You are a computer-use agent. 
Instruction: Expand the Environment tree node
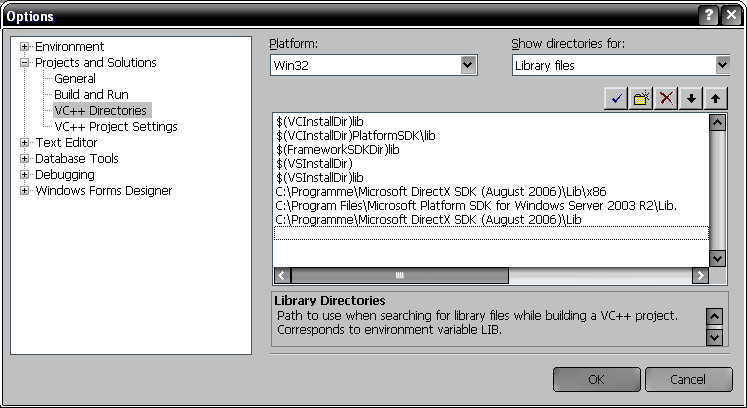pyautogui.click(x=25, y=47)
